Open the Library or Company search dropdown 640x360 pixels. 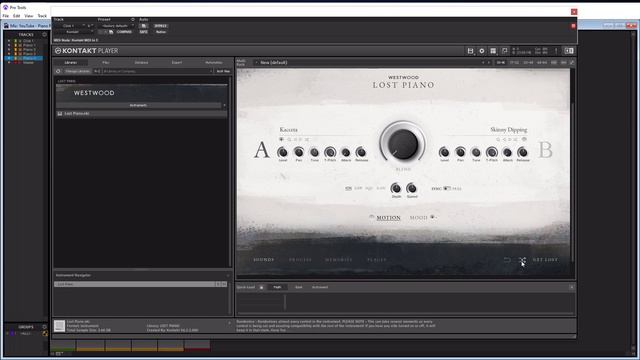click(158, 71)
